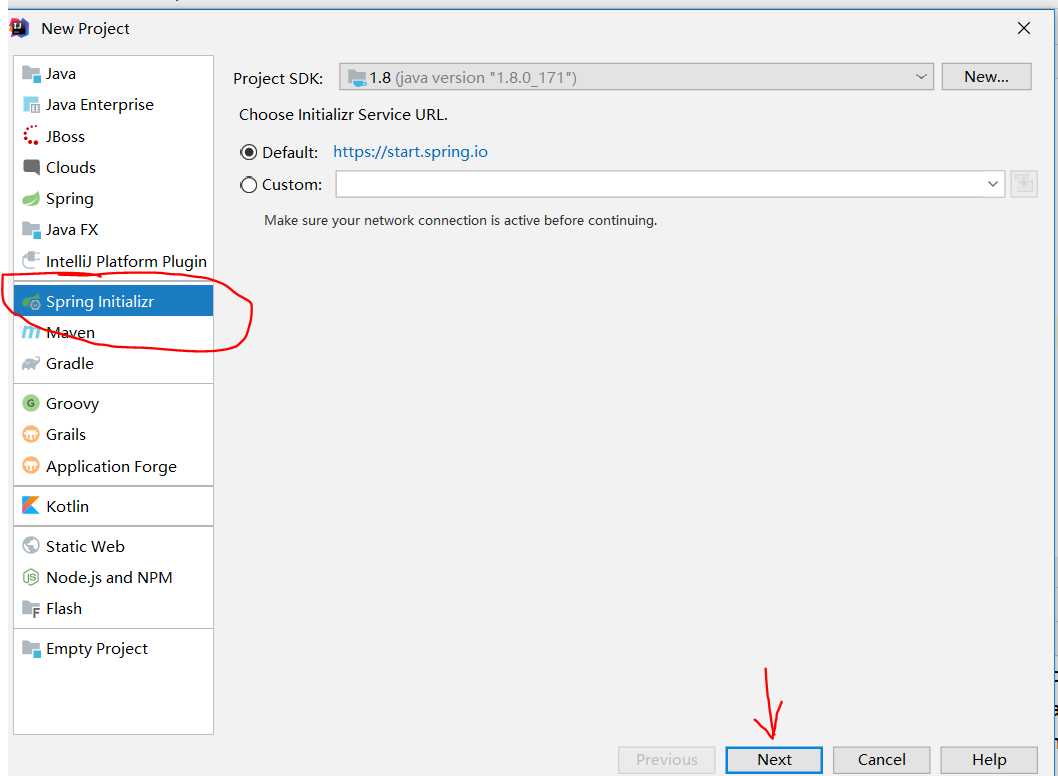This screenshot has width=1058, height=776.
Task: Select Node.js and NPM item
Action: [113, 578]
